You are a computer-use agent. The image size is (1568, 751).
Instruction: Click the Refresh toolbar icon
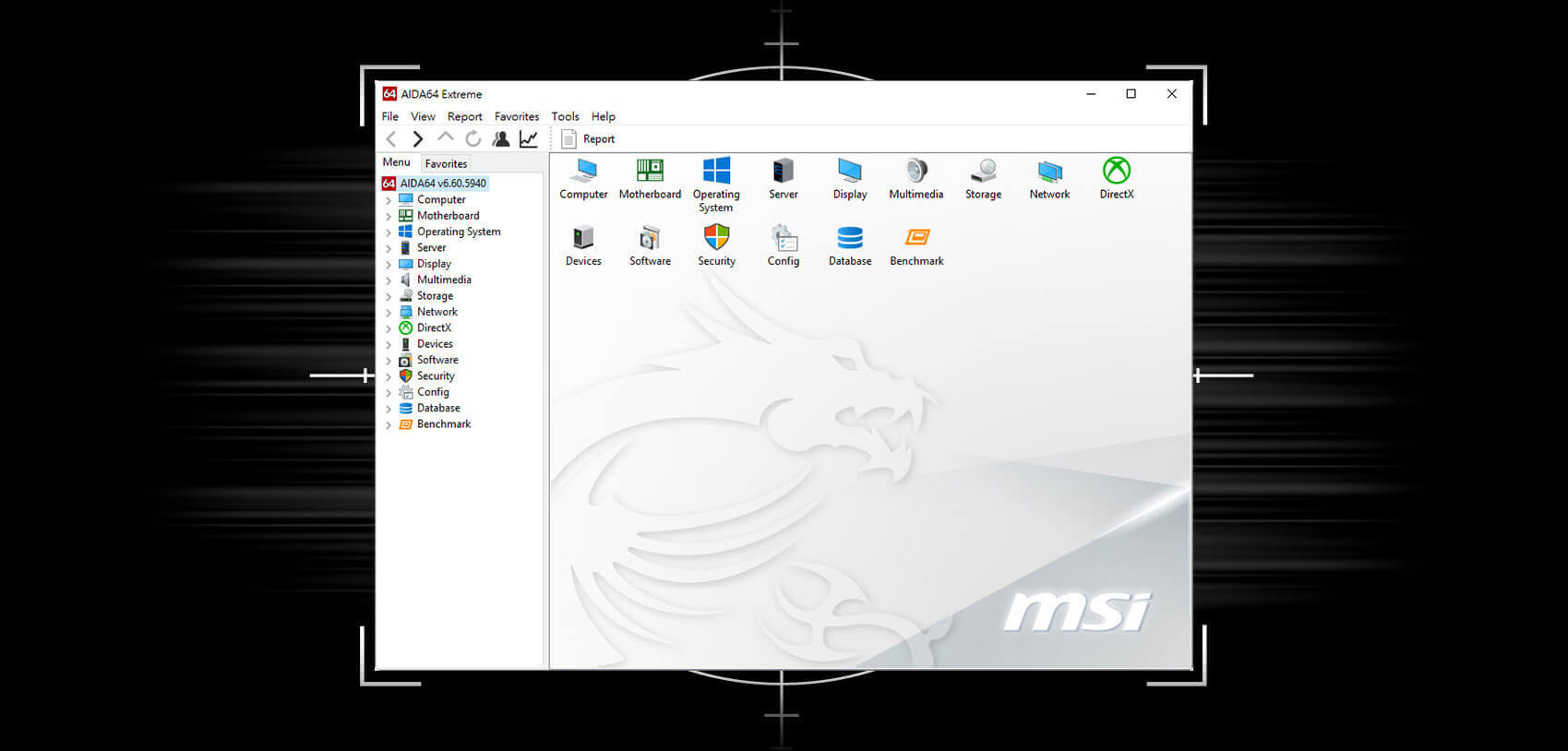473,138
